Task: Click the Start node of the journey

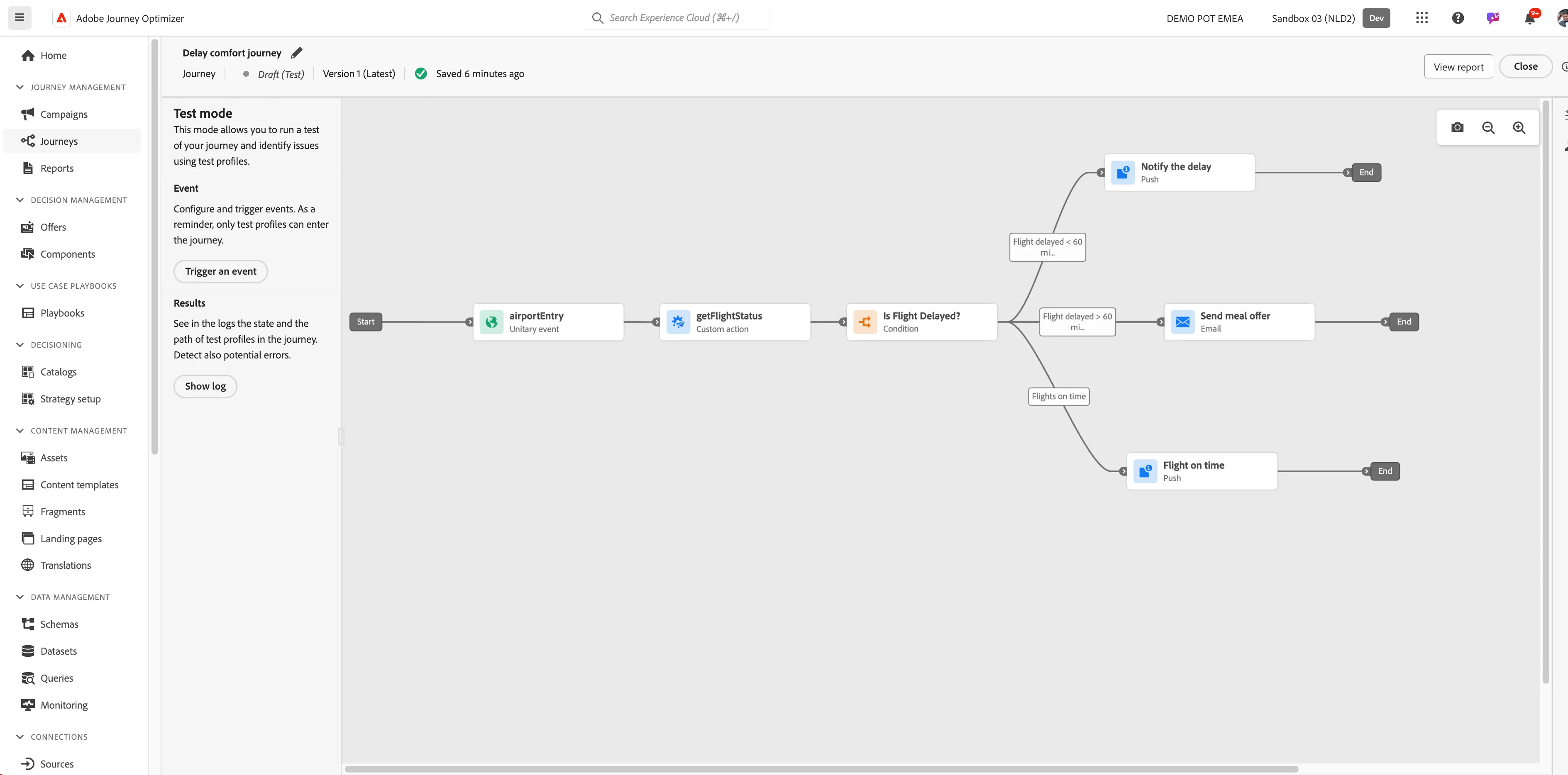Action: click(x=366, y=322)
